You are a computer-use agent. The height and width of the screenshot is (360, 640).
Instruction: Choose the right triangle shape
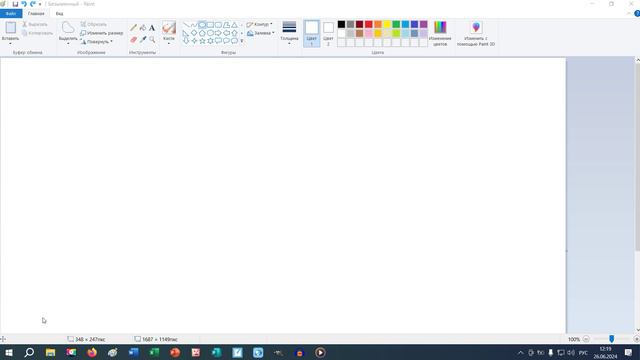pos(186,33)
